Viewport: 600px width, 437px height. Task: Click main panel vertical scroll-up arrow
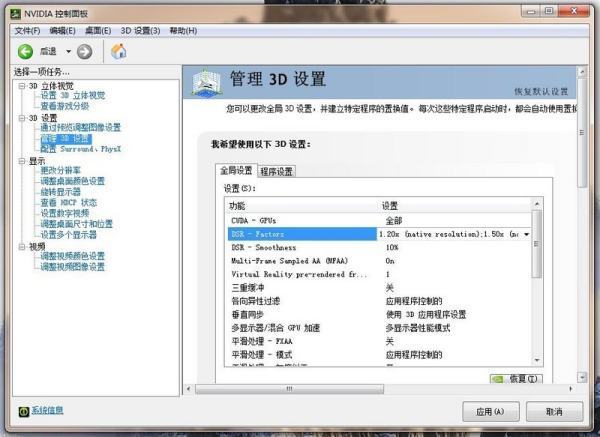point(582,72)
